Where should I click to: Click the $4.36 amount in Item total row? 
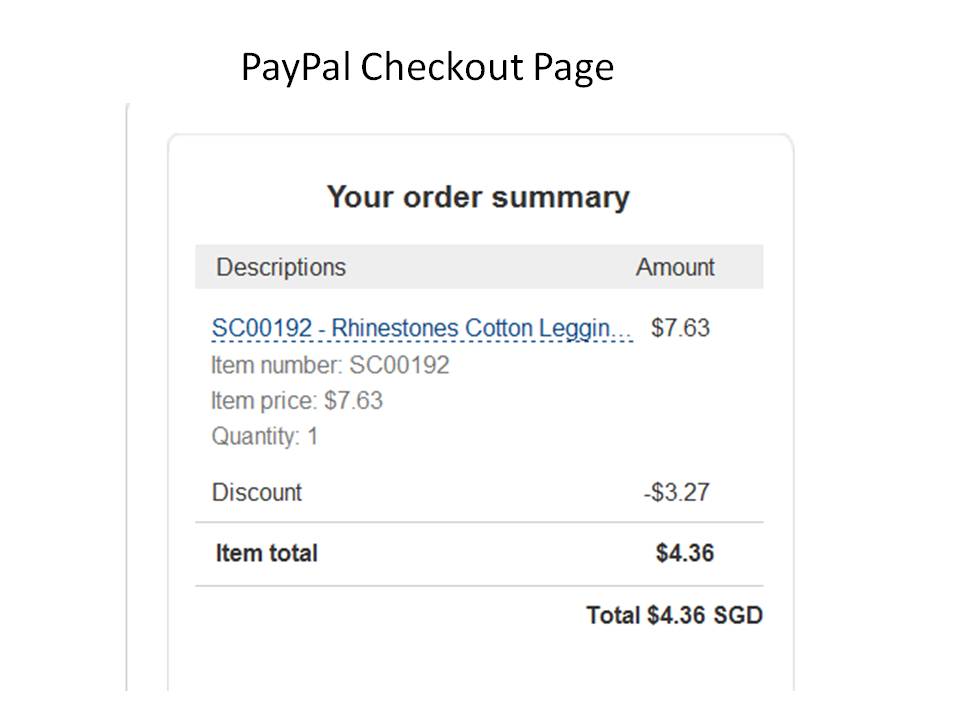[685, 553]
